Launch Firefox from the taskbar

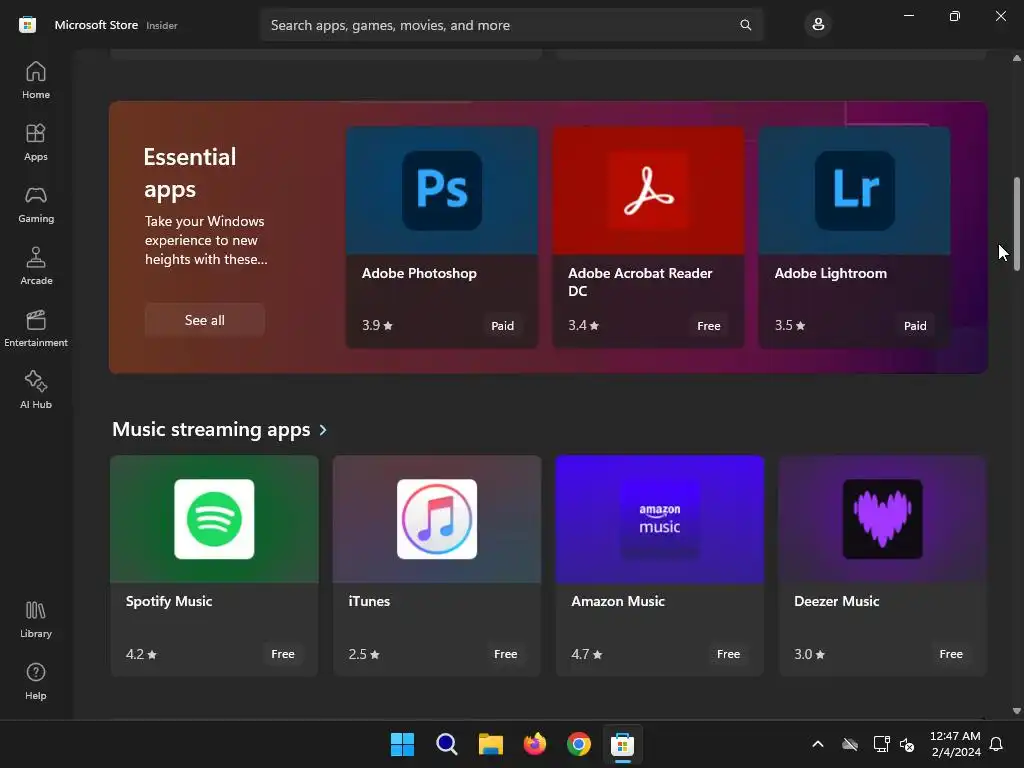coord(535,744)
